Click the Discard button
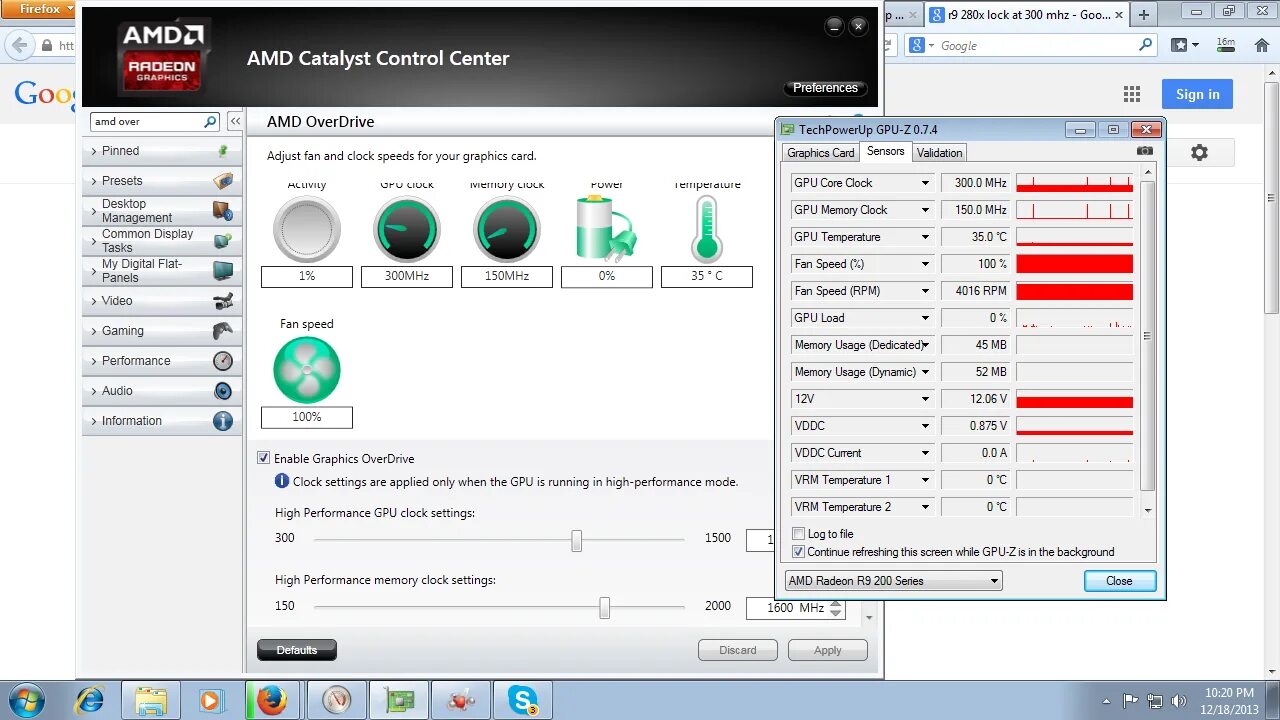This screenshot has height=720, width=1280. click(x=738, y=650)
